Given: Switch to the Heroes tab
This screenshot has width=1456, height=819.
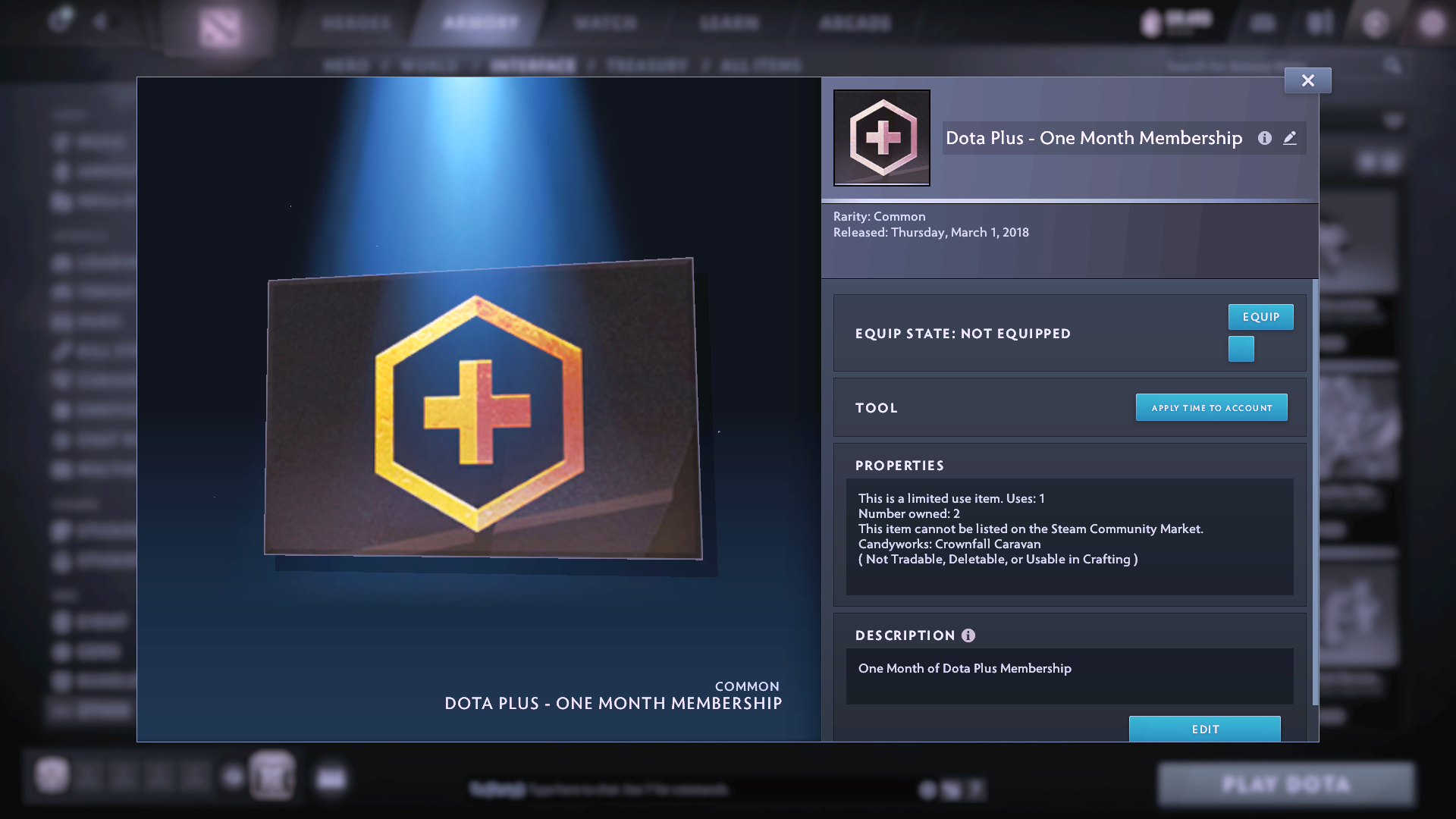Looking at the screenshot, I should pyautogui.click(x=356, y=23).
